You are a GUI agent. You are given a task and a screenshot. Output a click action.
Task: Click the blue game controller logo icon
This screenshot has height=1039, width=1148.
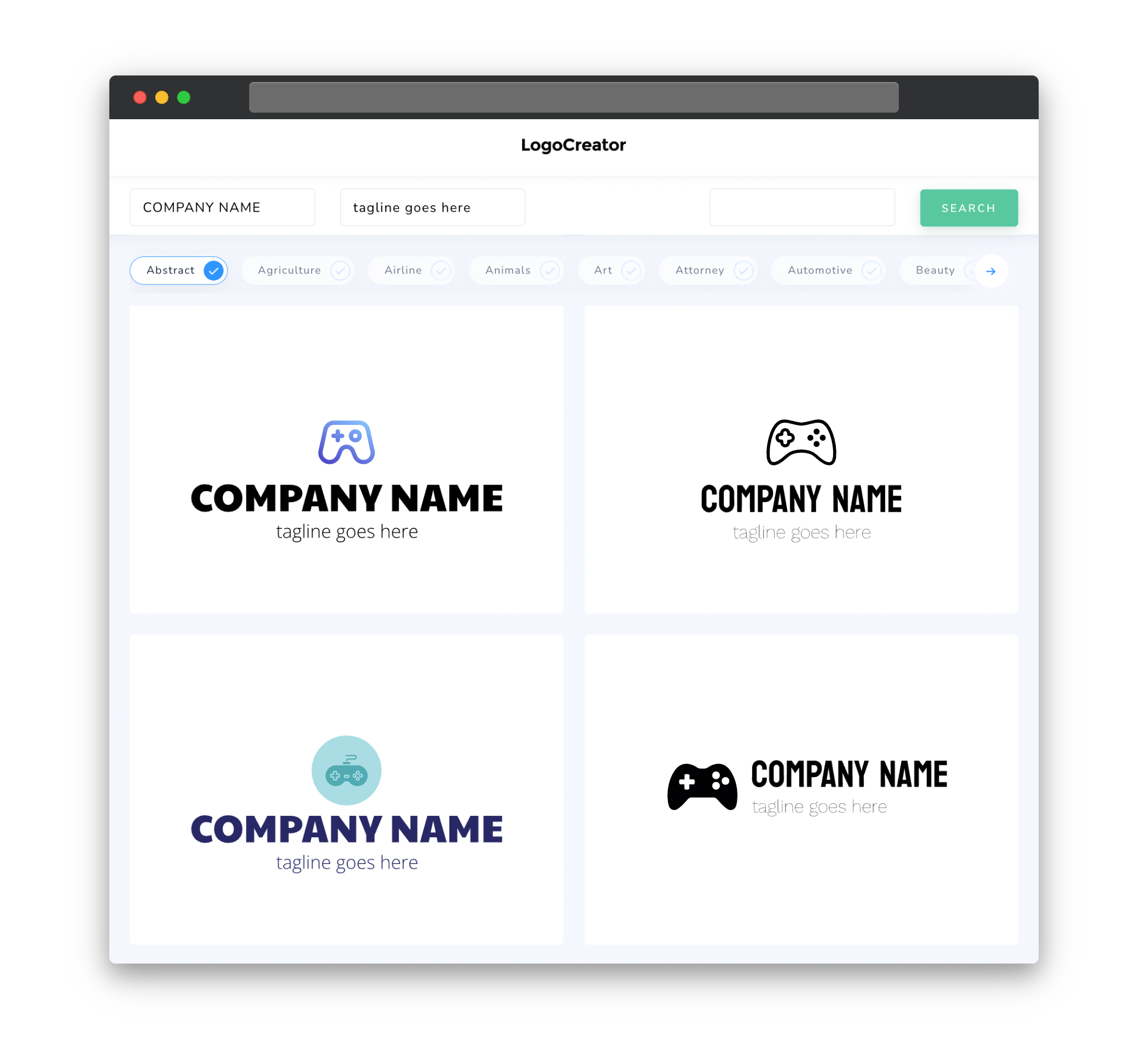point(346,442)
